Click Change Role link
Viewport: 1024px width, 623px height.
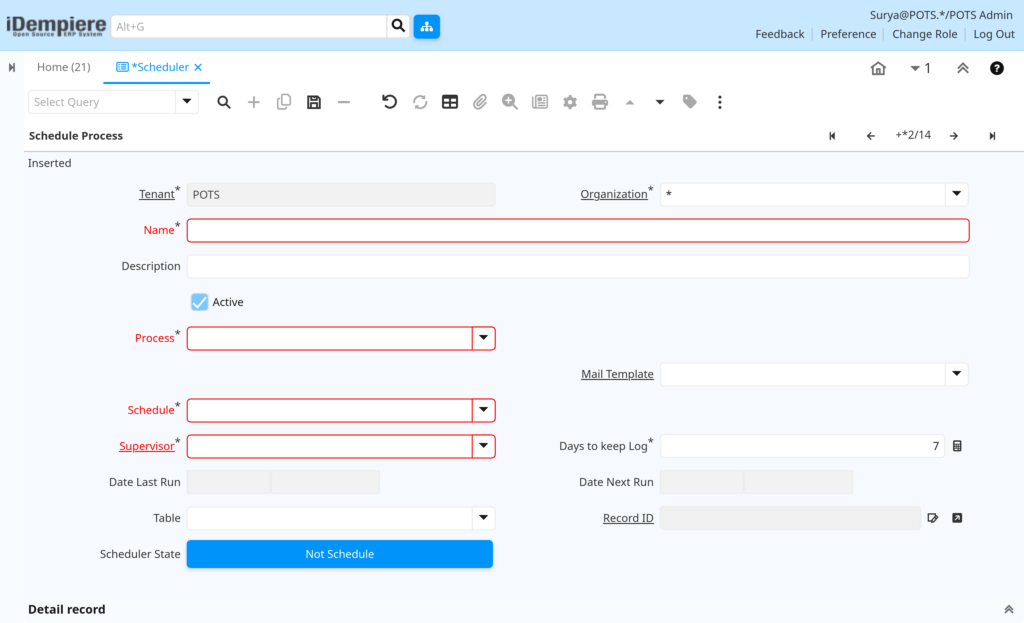[x=925, y=34]
